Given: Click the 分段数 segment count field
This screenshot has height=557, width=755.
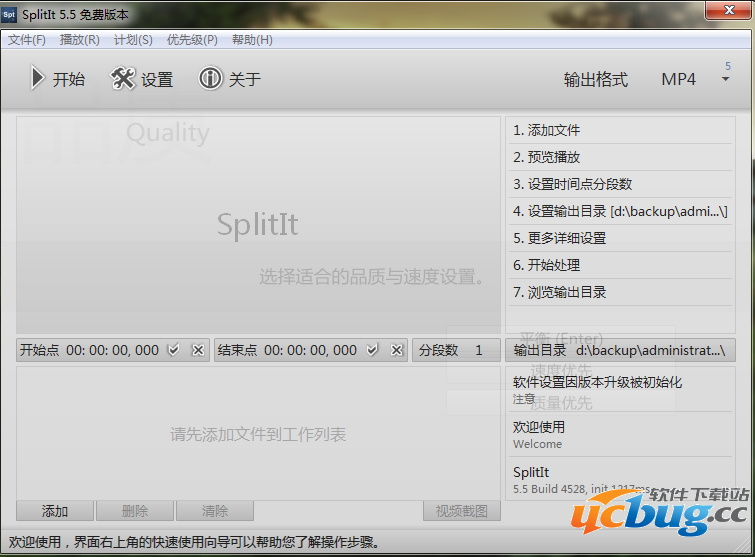Looking at the screenshot, I should [x=457, y=350].
